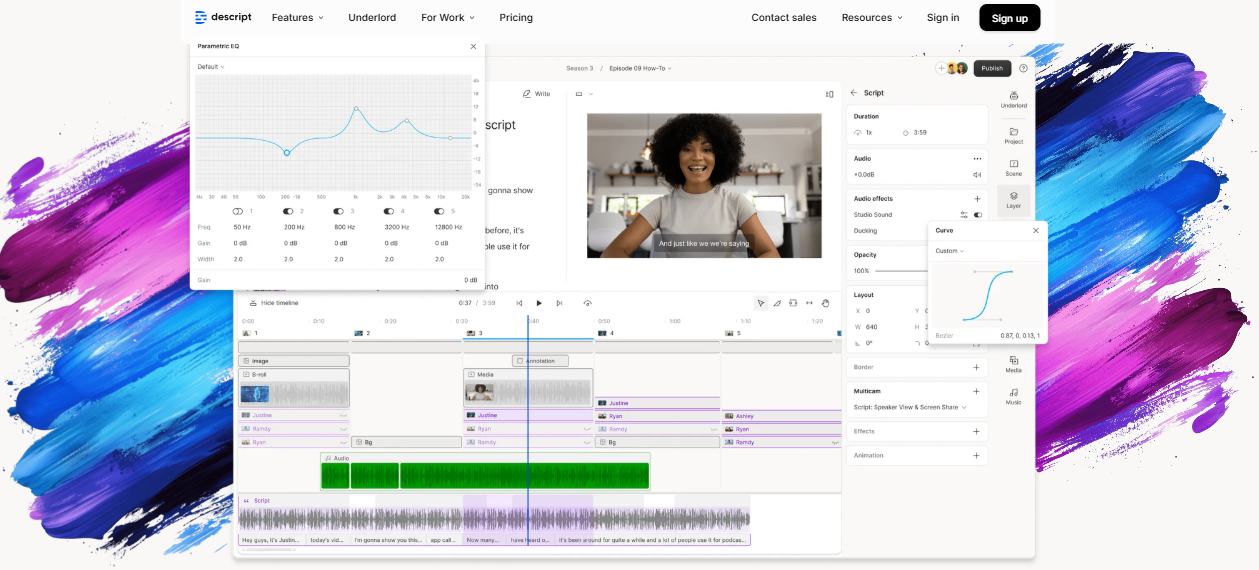Open the Scene sidebar panel

[1013, 167]
